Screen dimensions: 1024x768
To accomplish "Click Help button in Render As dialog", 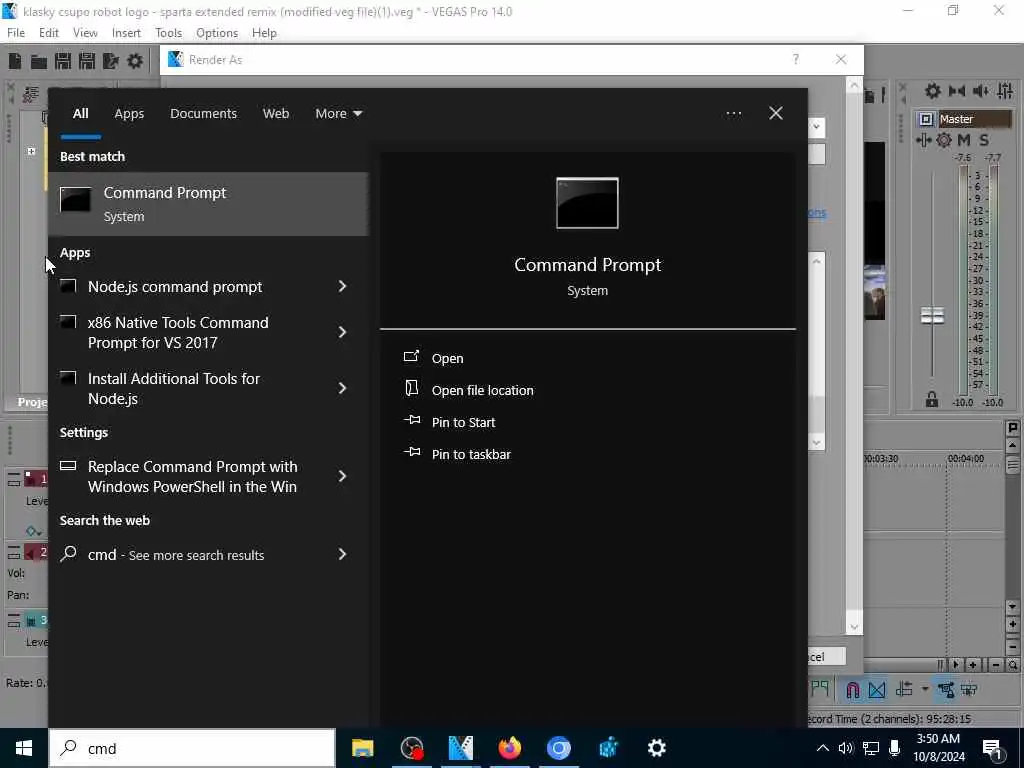I will click(x=795, y=59).
